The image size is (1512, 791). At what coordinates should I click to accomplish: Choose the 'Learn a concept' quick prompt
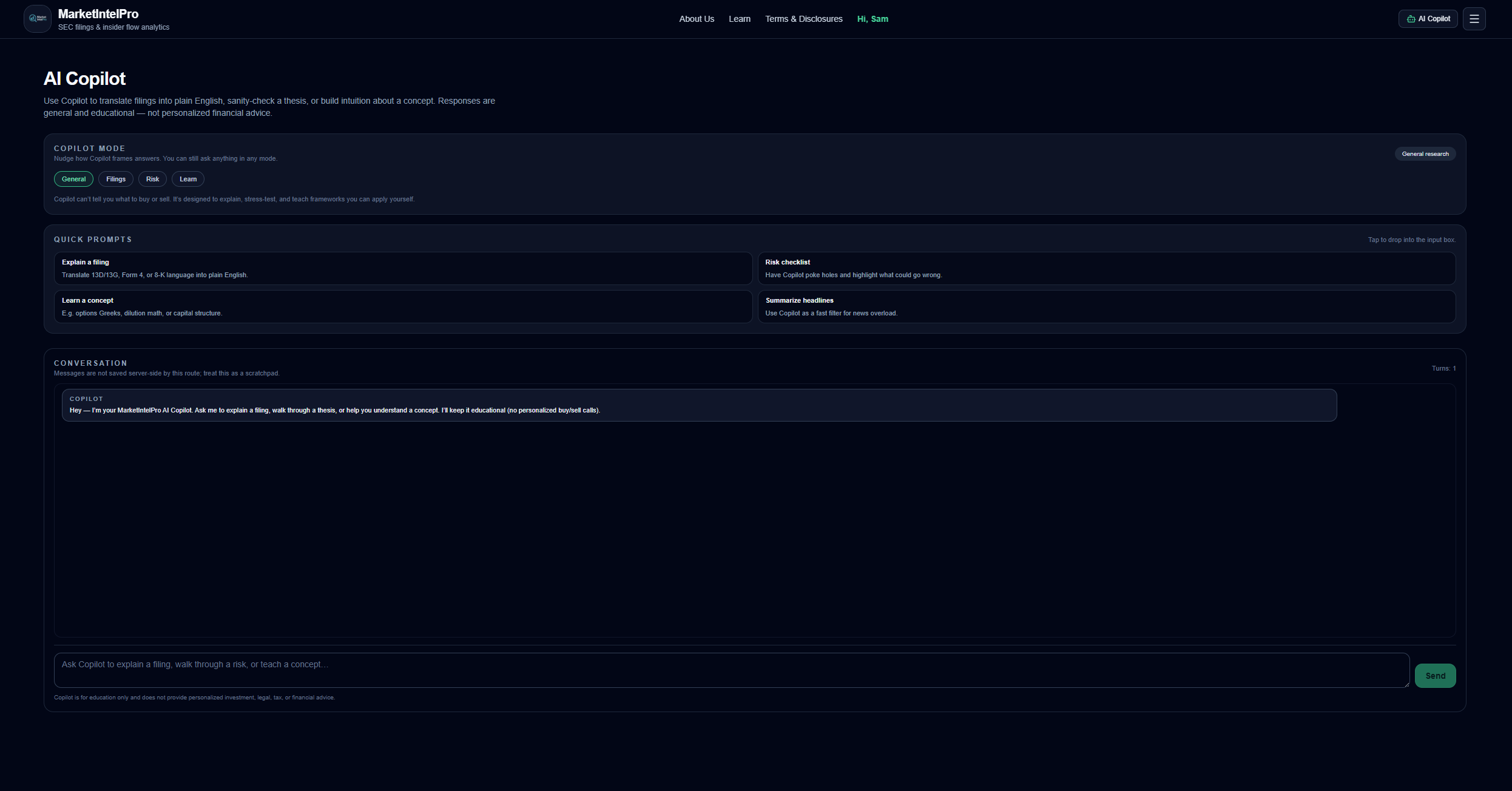(403, 306)
